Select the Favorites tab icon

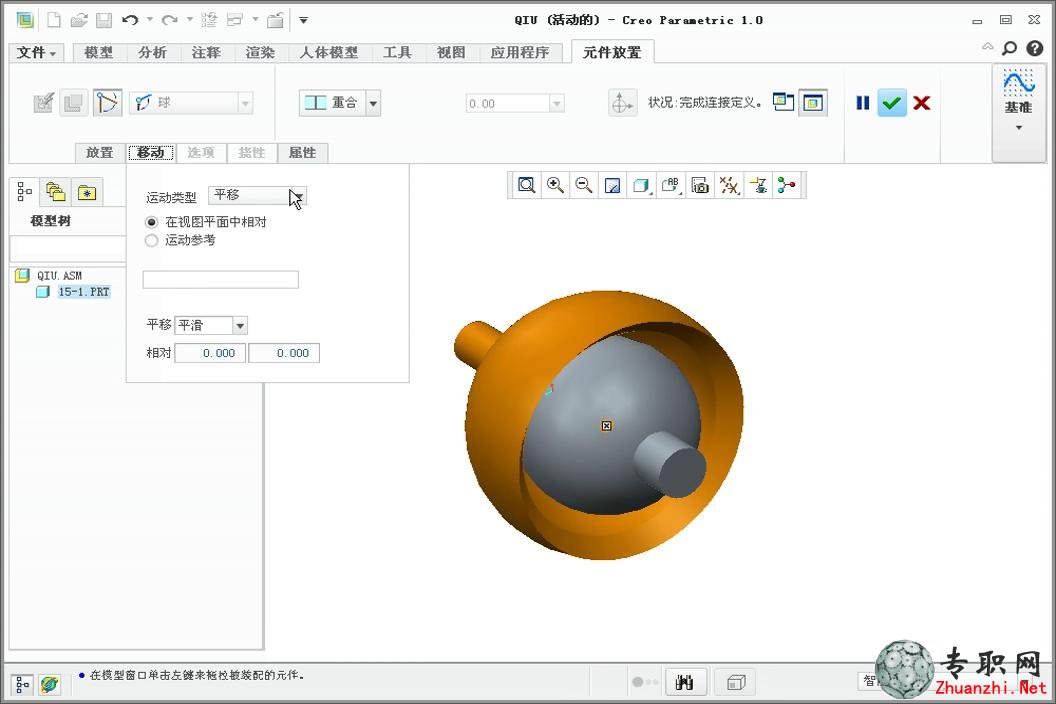(87, 193)
